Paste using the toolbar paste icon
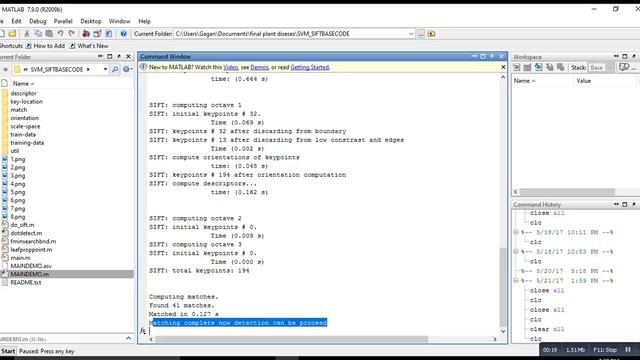640x360 pixels. [49, 33]
